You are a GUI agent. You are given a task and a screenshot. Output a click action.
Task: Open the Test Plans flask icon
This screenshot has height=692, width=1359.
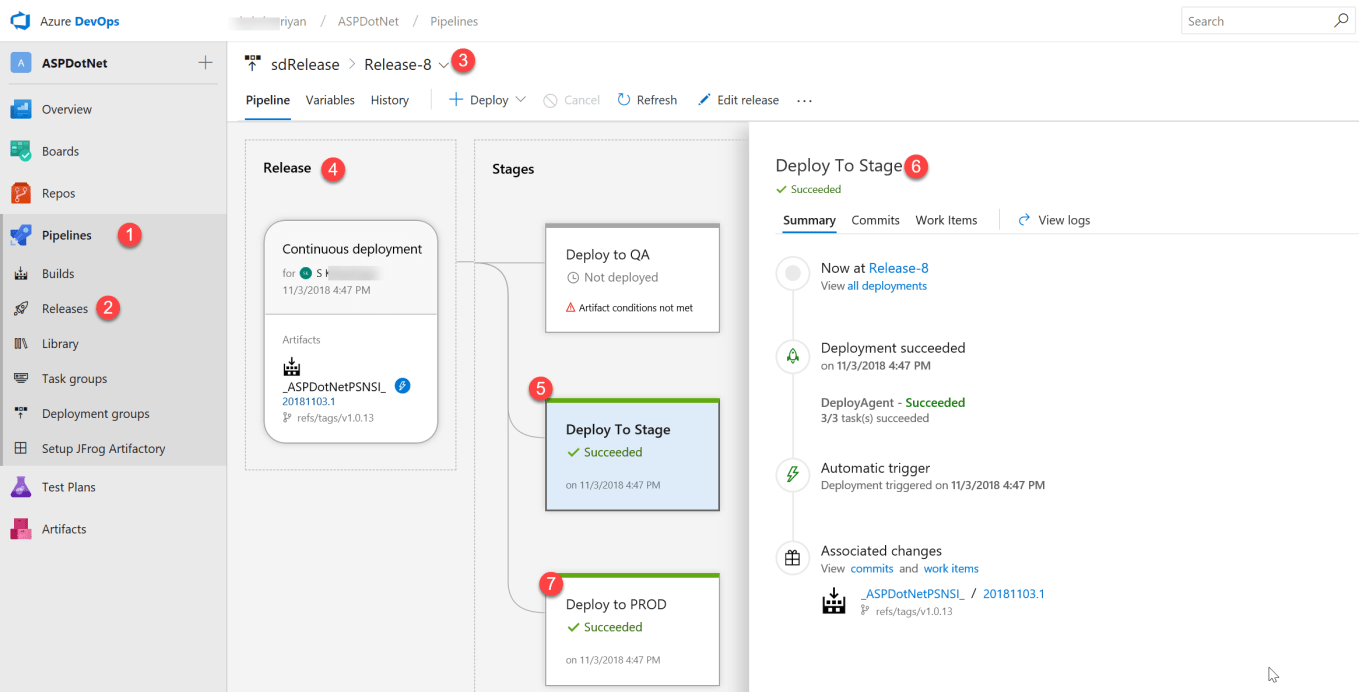tap(21, 487)
